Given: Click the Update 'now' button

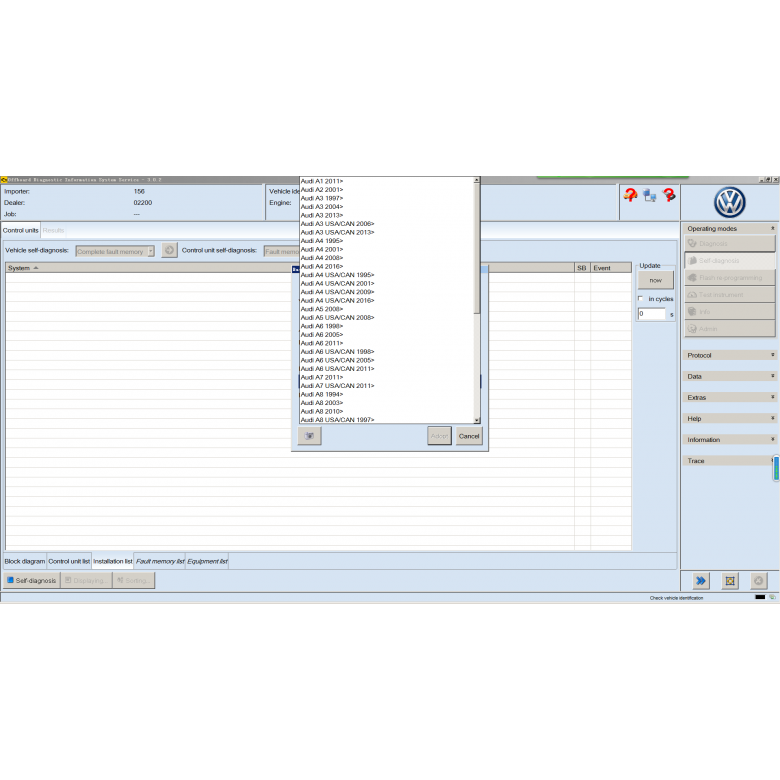Looking at the screenshot, I should pyautogui.click(x=656, y=280).
